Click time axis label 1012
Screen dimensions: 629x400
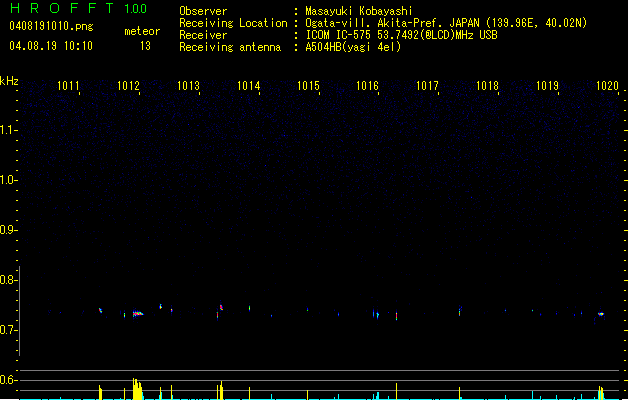click(128, 86)
